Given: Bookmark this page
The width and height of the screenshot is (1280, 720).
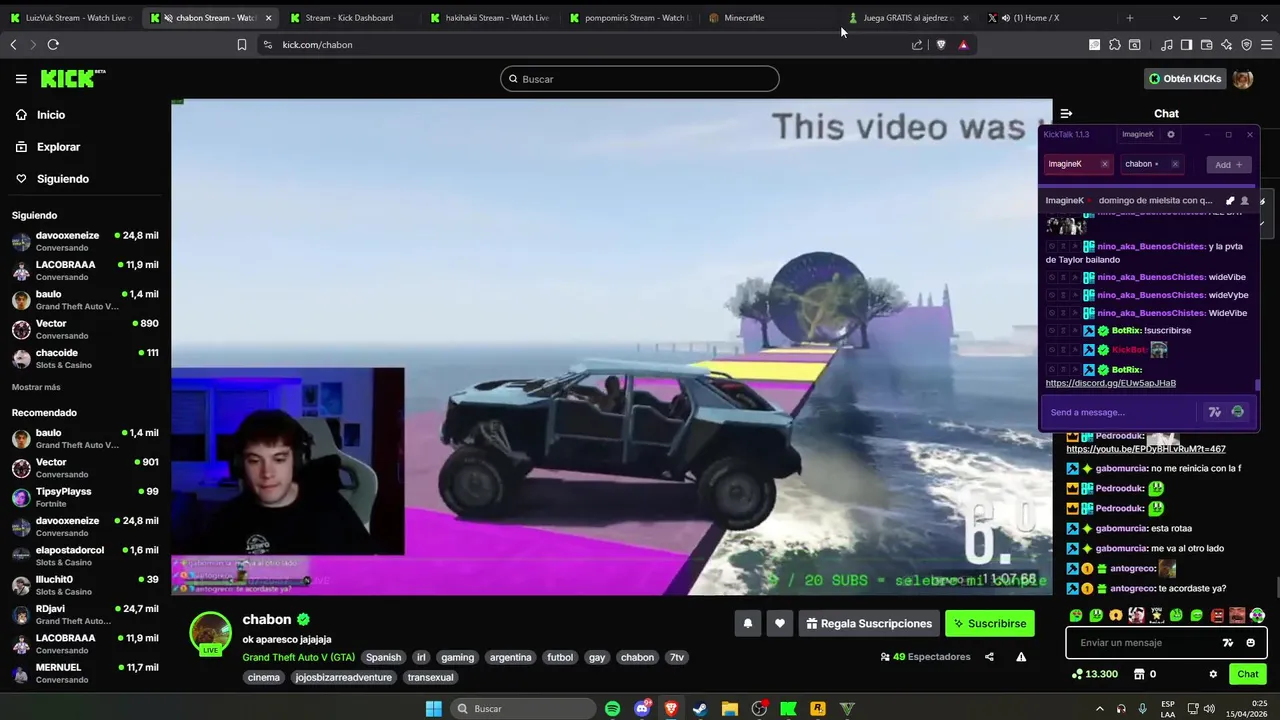Looking at the screenshot, I should pos(242,44).
